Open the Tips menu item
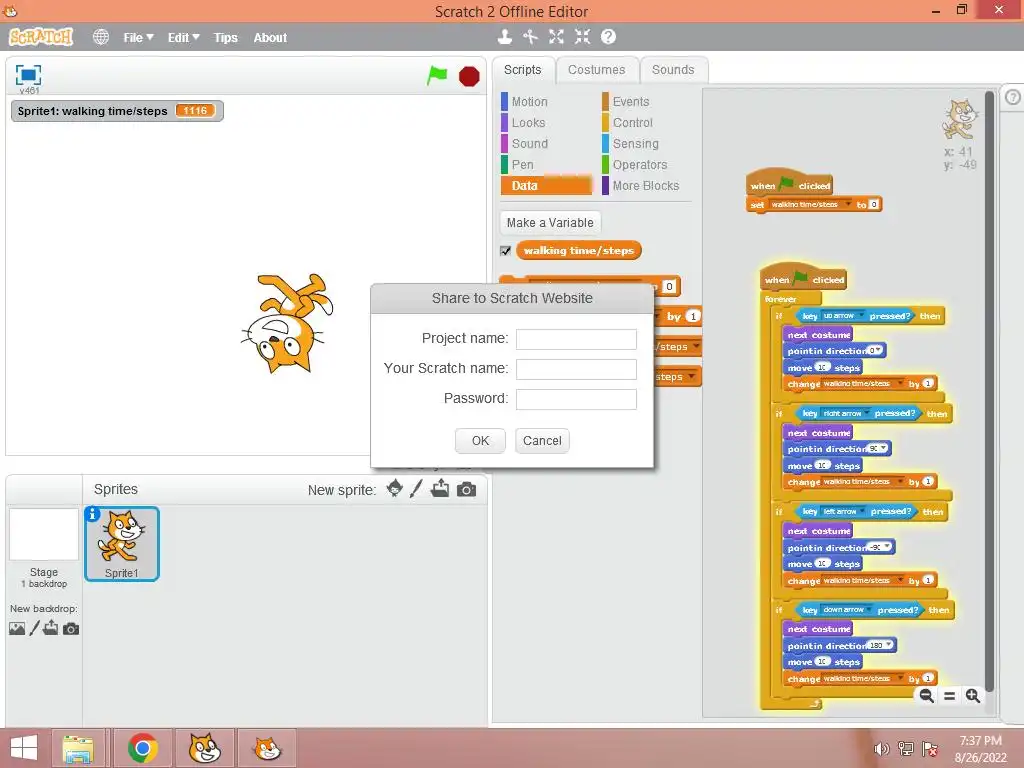 tap(225, 38)
